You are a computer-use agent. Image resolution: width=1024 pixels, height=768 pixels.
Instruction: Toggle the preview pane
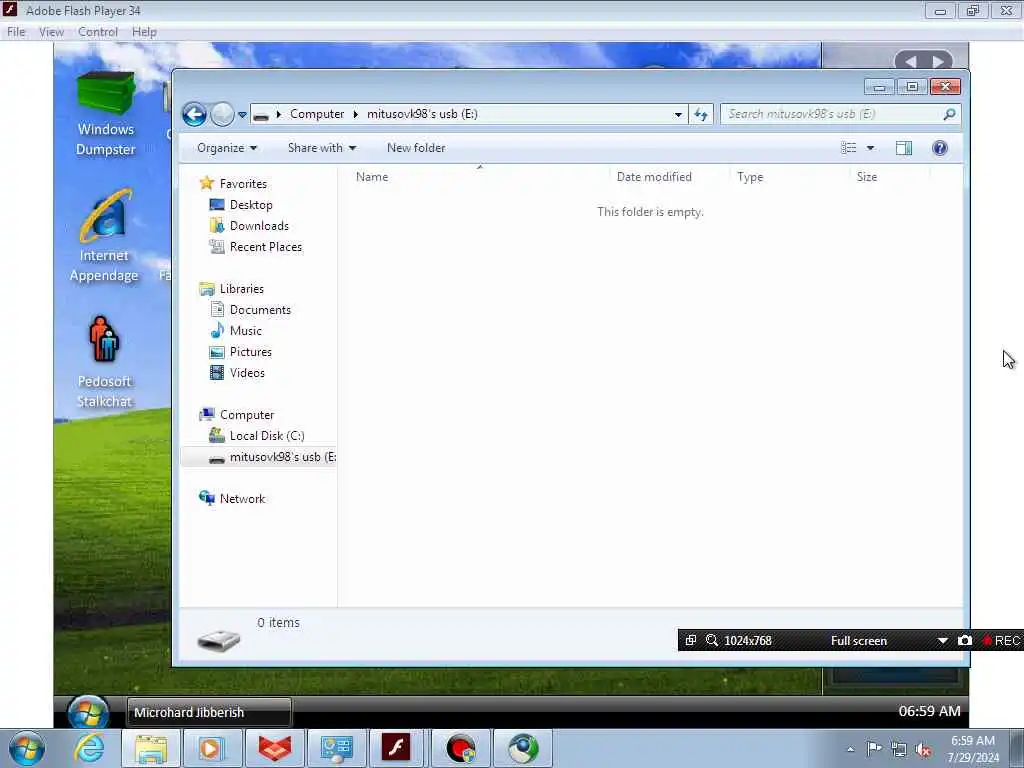[904, 148]
